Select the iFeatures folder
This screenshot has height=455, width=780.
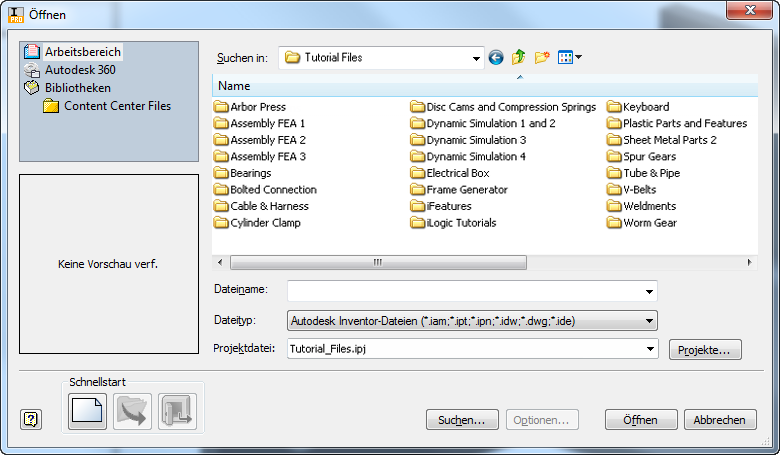pos(441,206)
